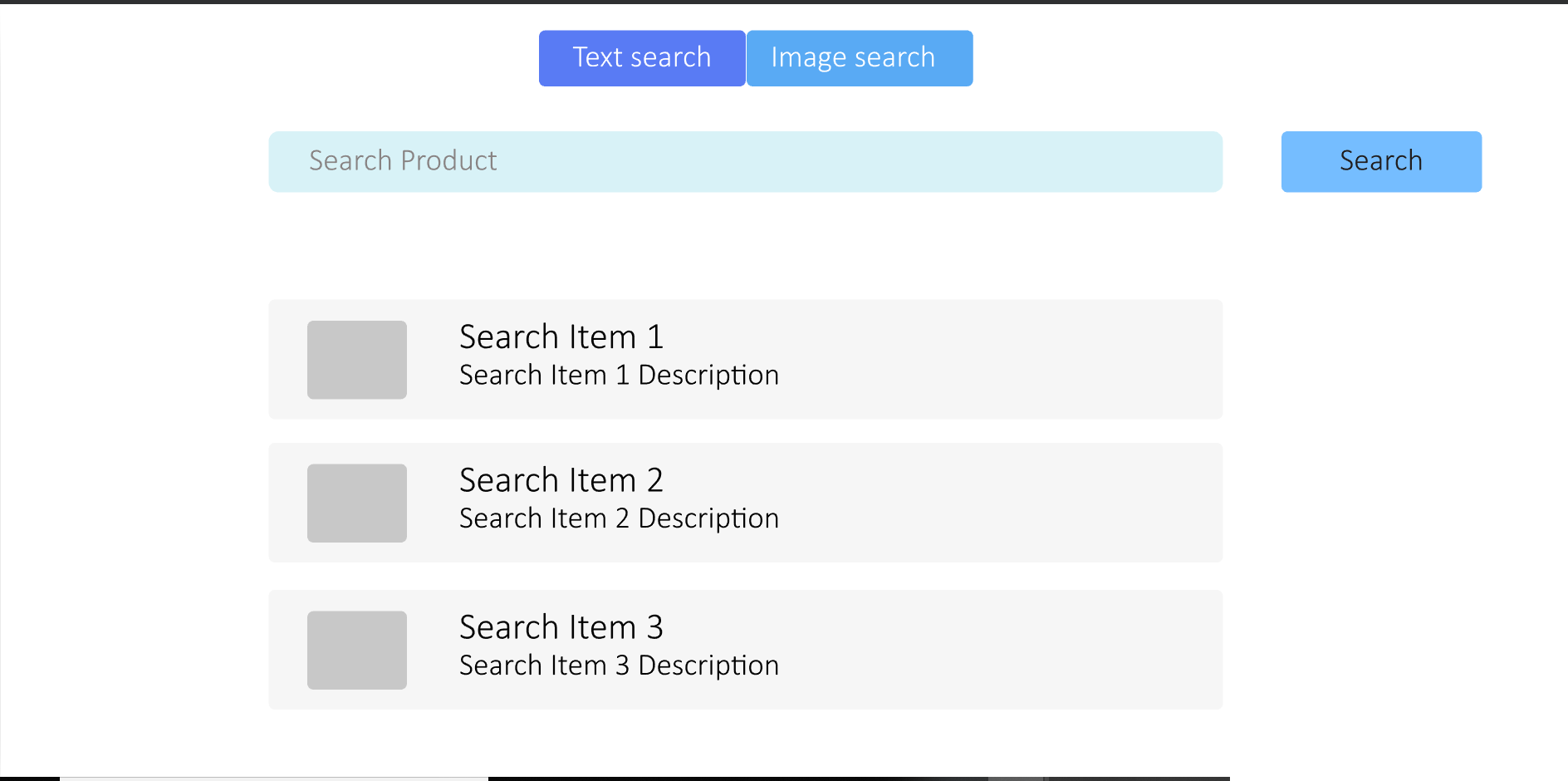Switch to the Image search tab
The height and width of the screenshot is (781, 1568).
(860, 58)
